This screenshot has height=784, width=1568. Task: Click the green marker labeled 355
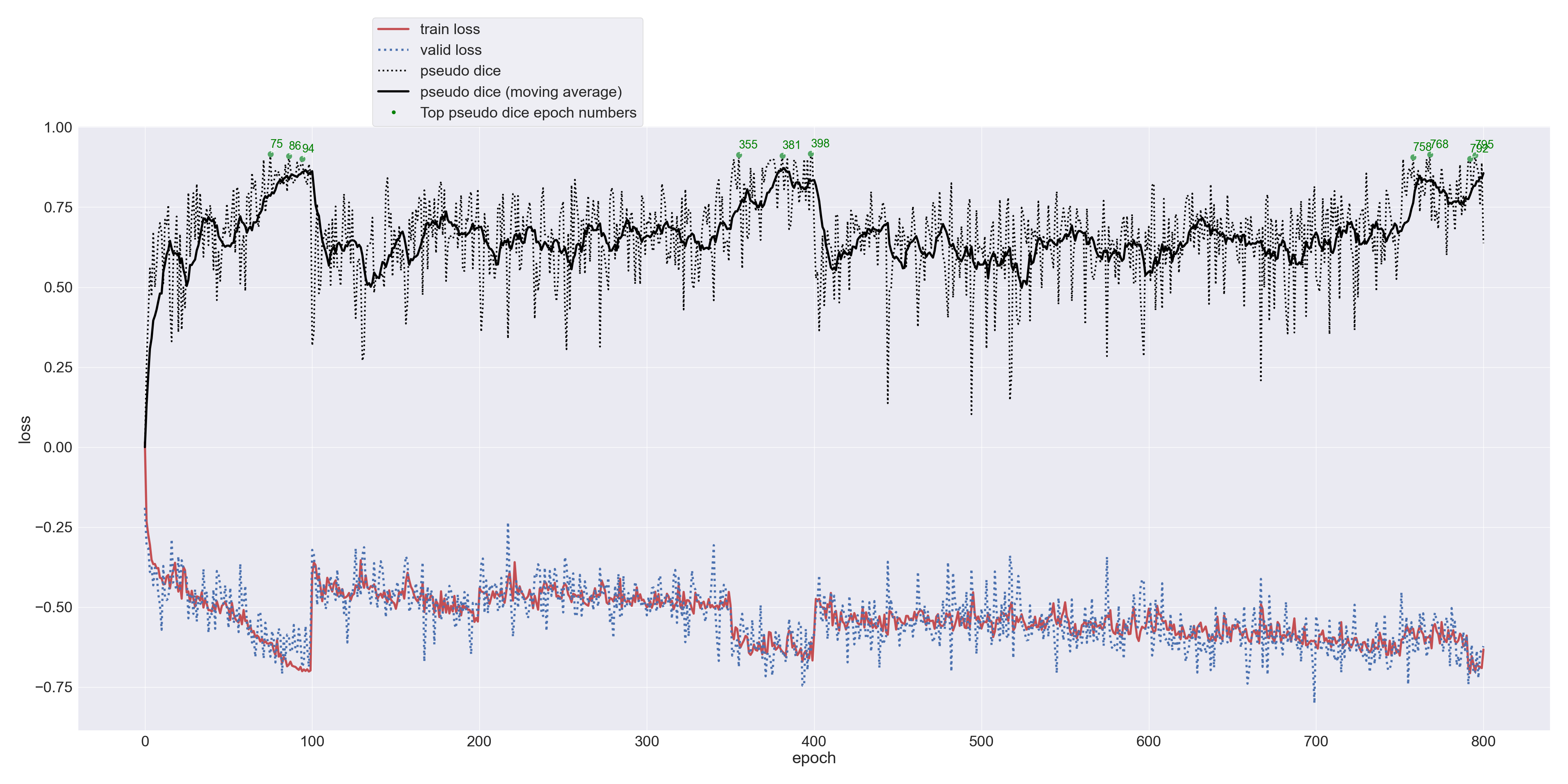[739, 155]
